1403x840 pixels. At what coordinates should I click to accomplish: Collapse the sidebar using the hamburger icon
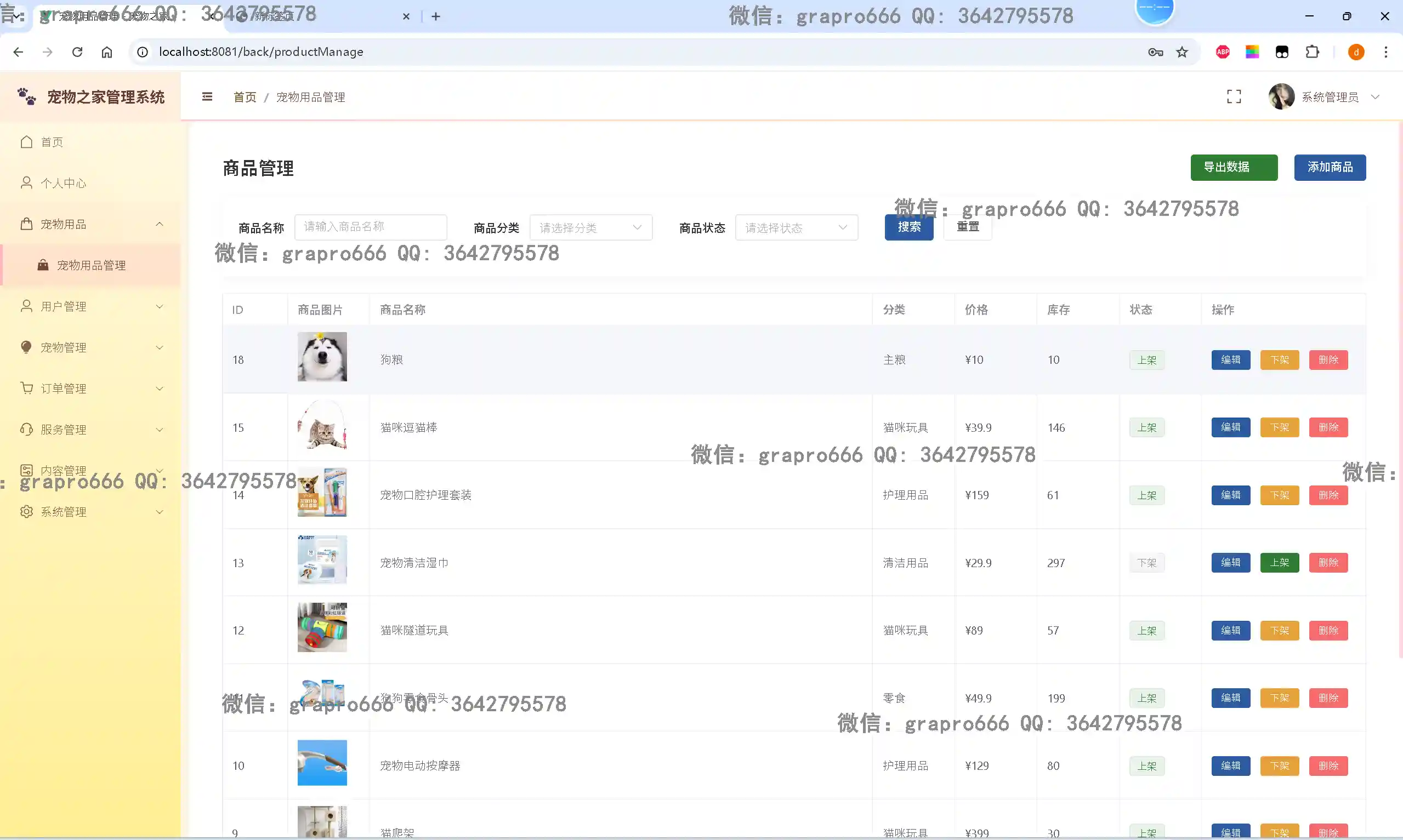[207, 97]
